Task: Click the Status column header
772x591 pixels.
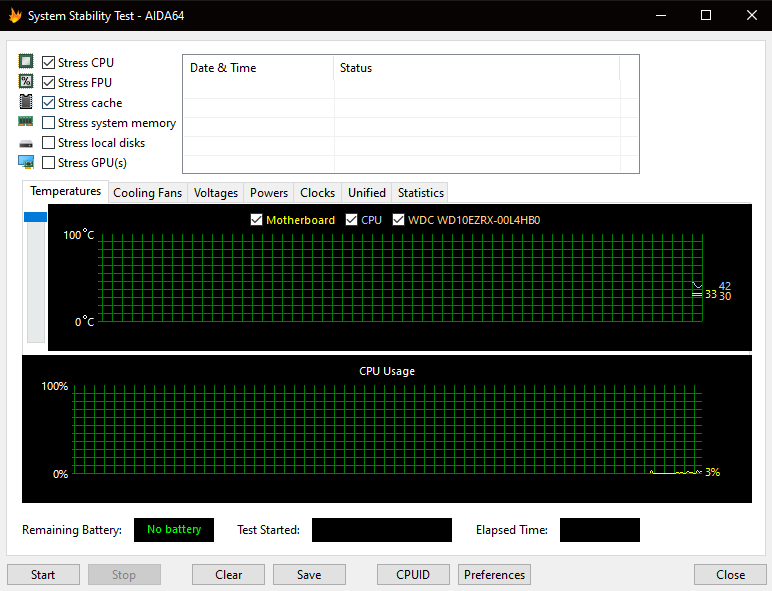Action: click(476, 68)
